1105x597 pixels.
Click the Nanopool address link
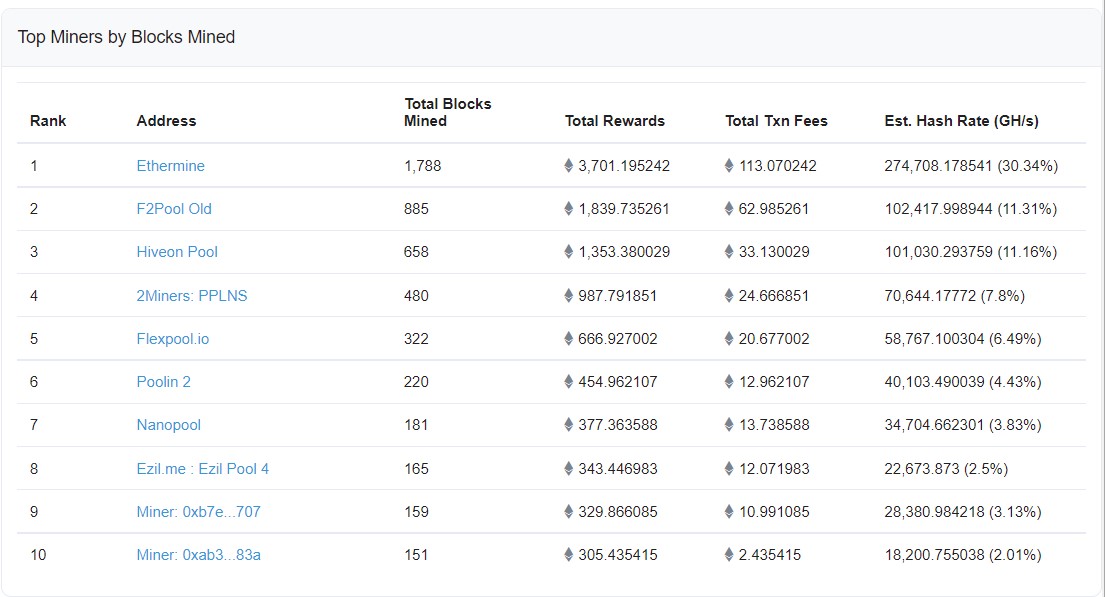click(168, 424)
